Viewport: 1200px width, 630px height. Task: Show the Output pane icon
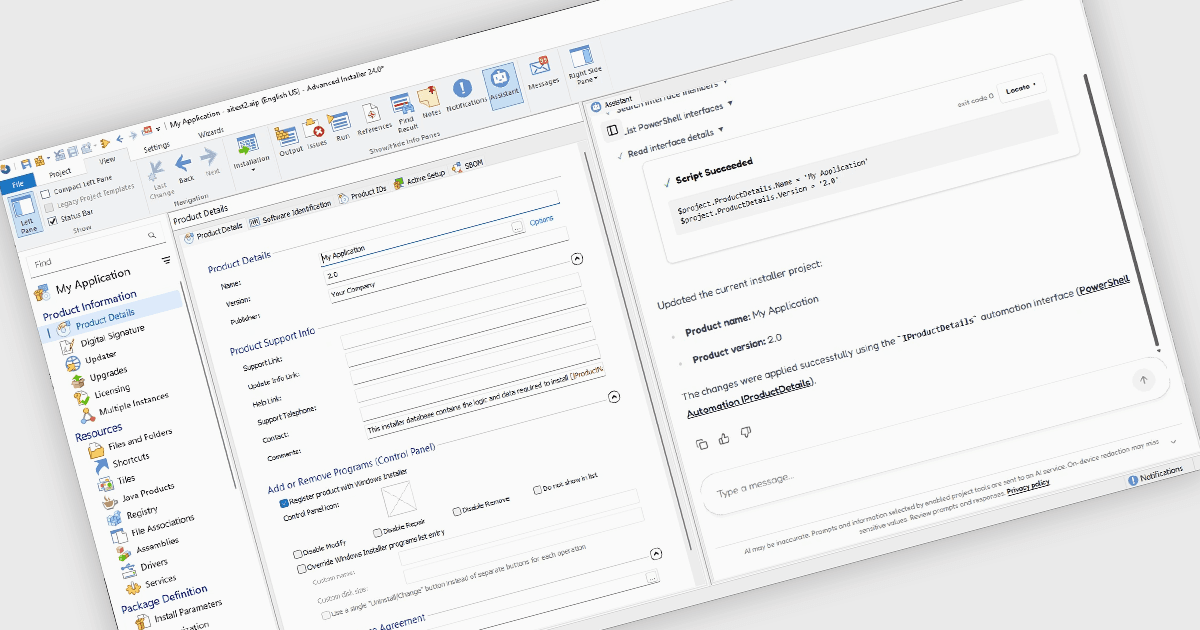(x=288, y=137)
